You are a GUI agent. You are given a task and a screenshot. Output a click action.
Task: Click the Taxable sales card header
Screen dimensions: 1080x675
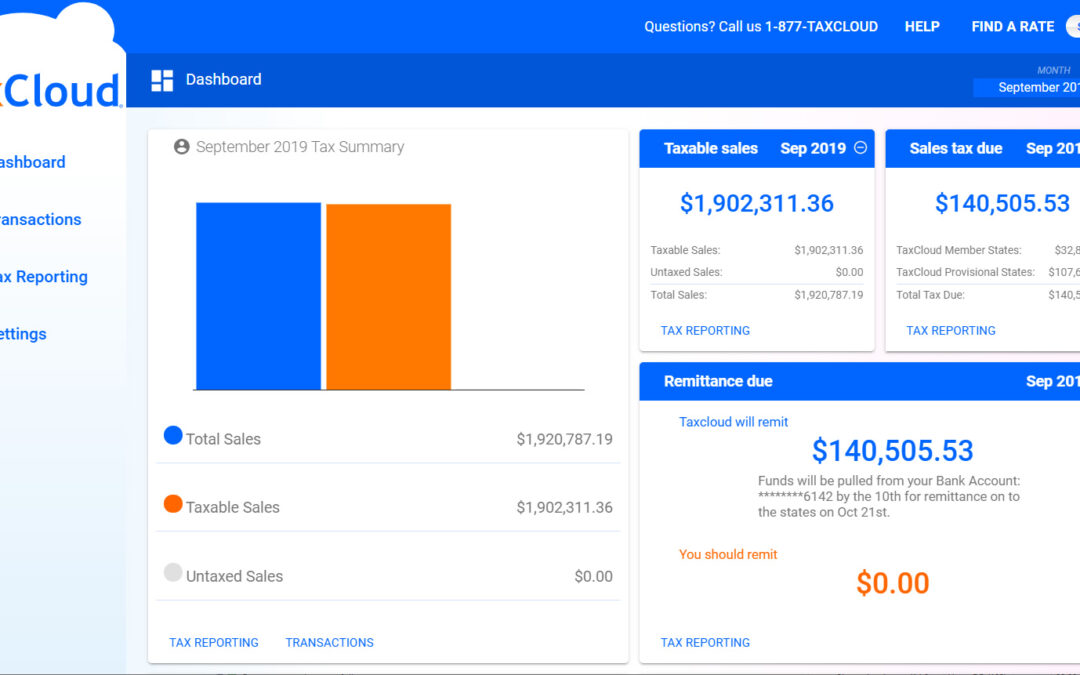[756, 149]
